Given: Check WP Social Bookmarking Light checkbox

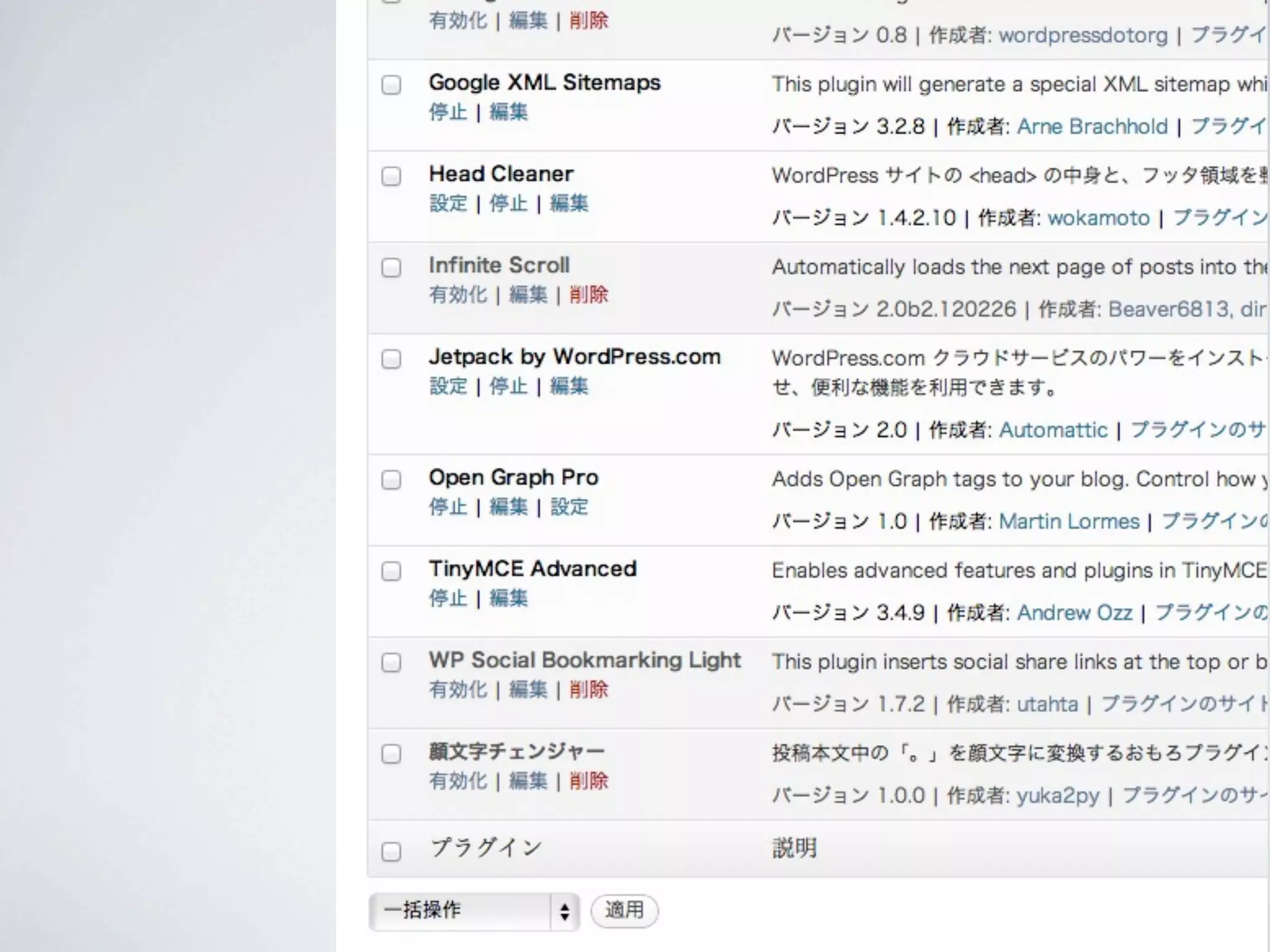Looking at the screenshot, I should (391, 663).
